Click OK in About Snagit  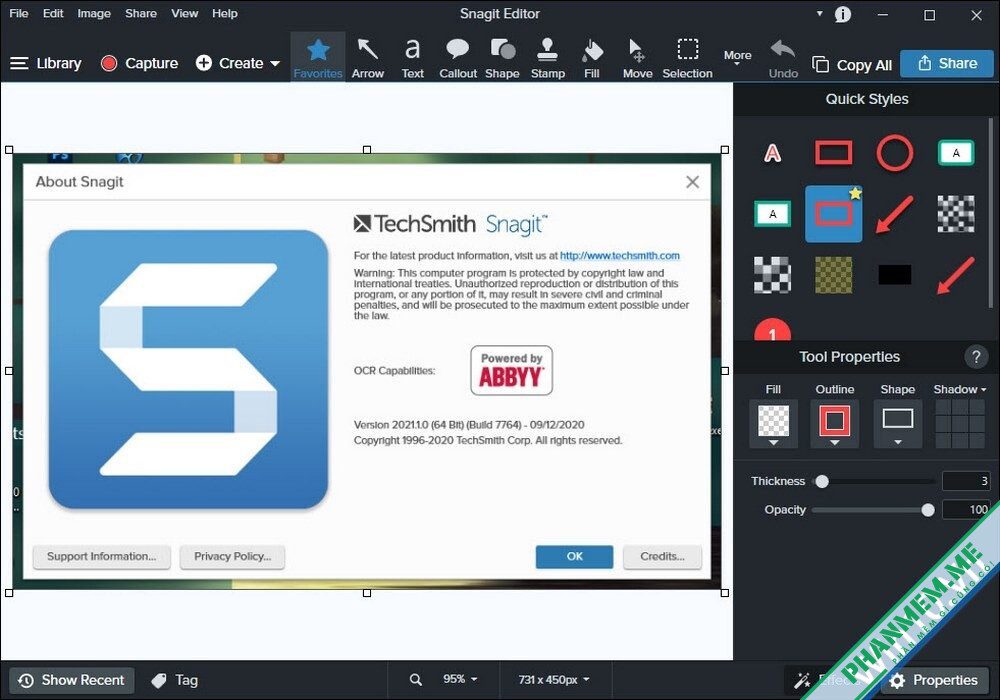[575, 557]
